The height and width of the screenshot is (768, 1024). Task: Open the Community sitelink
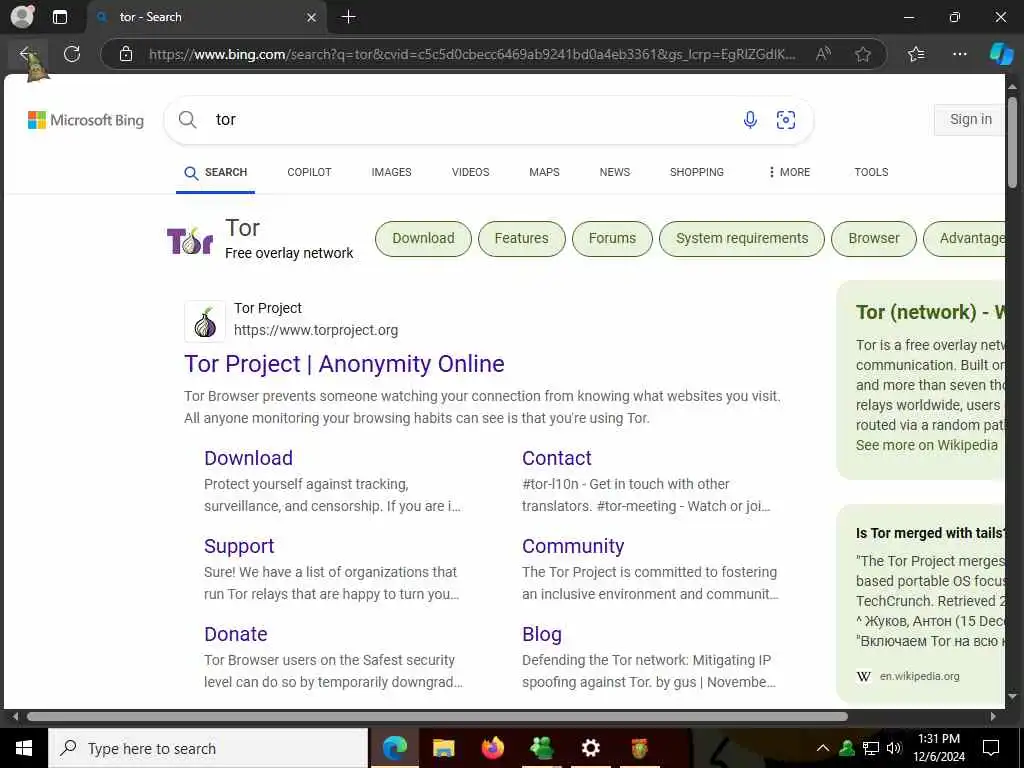pos(573,546)
